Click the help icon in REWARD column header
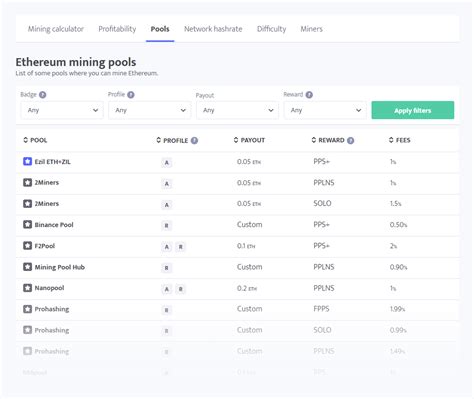 pos(350,140)
